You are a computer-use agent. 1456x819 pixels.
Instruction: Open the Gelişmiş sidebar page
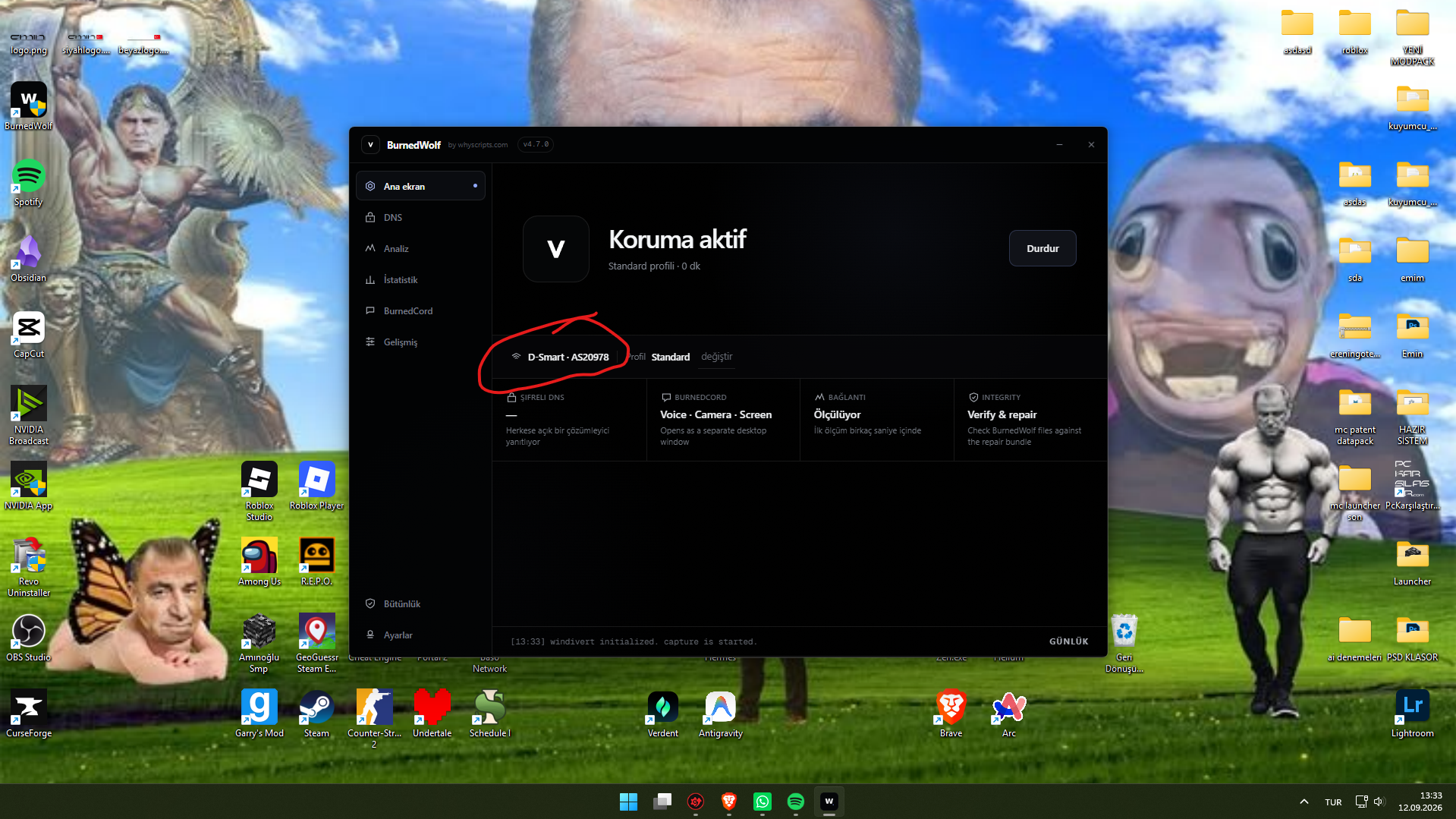click(x=420, y=342)
